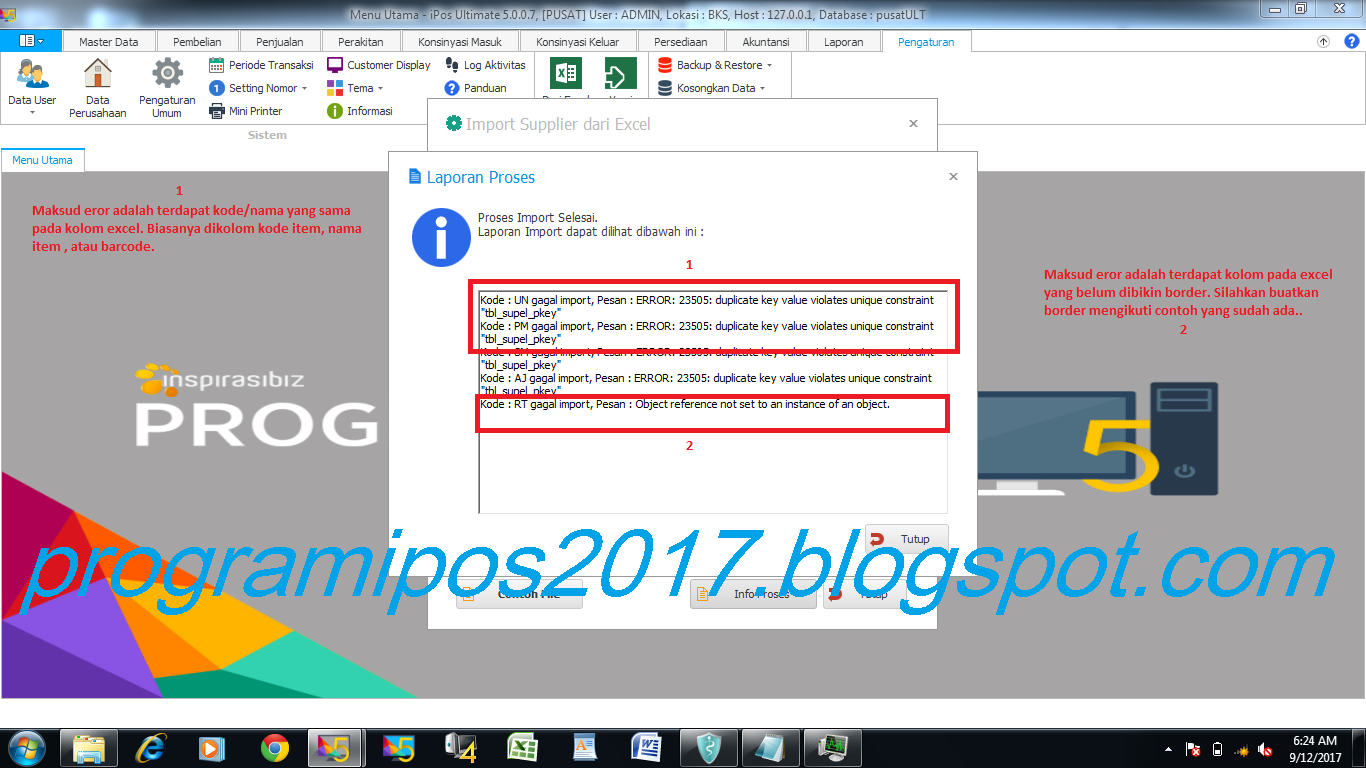Open iPos 4 taskbar icon

[x=461, y=748]
